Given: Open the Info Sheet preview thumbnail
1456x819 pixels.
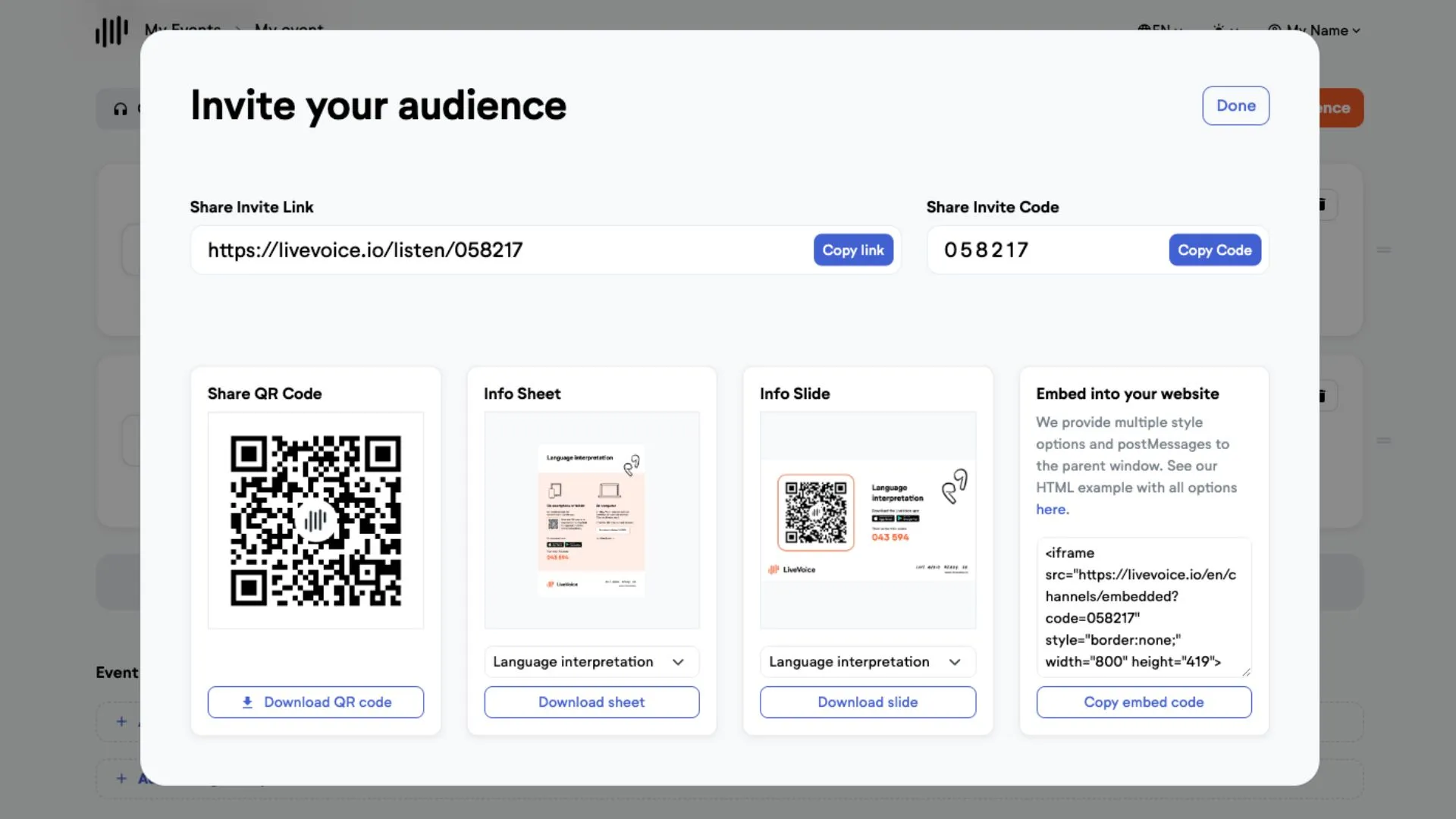Looking at the screenshot, I should 591,520.
